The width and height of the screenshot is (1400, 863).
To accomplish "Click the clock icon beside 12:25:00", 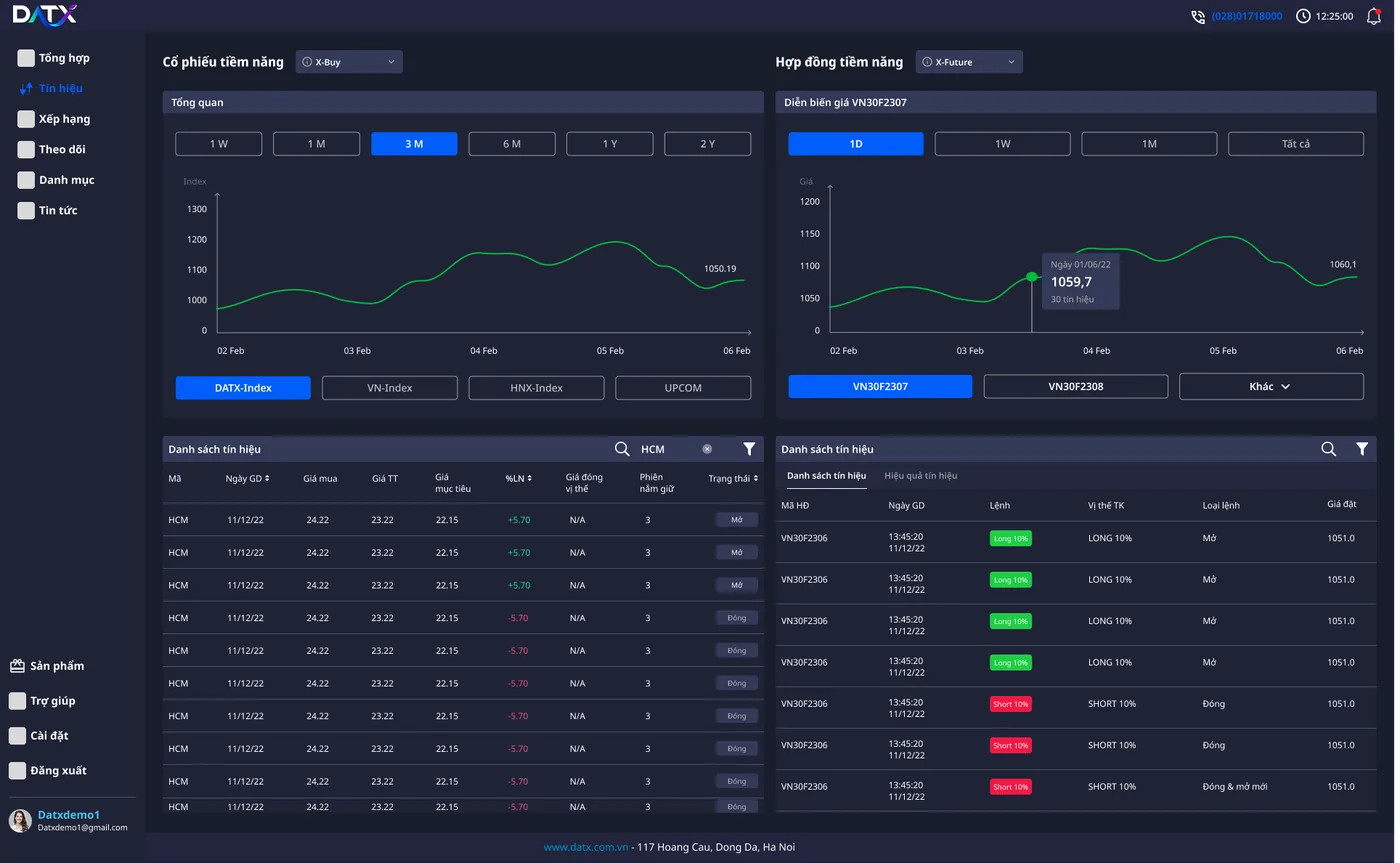I will click(x=1303, y=16).
